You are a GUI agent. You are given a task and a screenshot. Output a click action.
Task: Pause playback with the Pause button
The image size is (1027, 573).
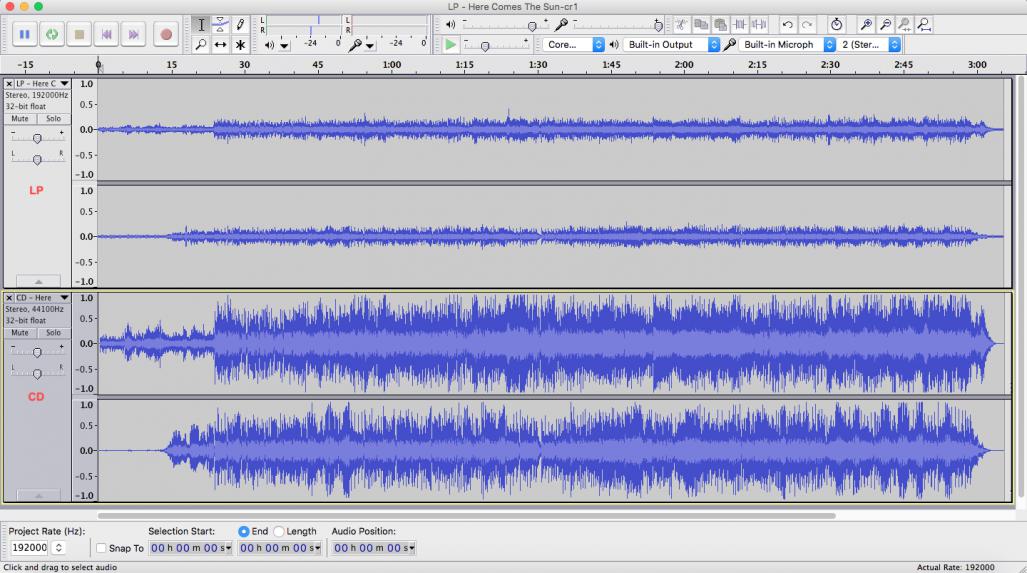click(25, 34)
